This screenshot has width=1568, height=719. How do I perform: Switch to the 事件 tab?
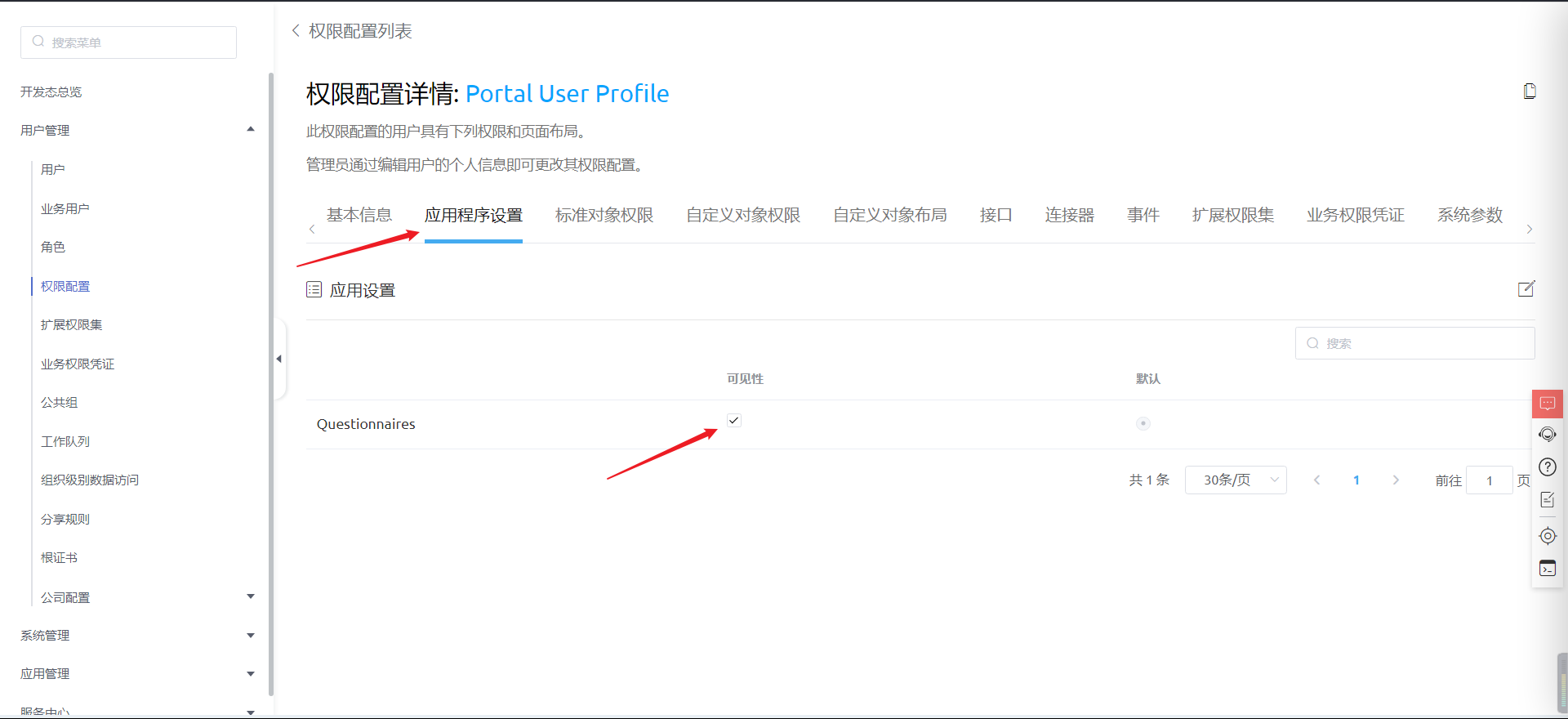point(1143,215)
